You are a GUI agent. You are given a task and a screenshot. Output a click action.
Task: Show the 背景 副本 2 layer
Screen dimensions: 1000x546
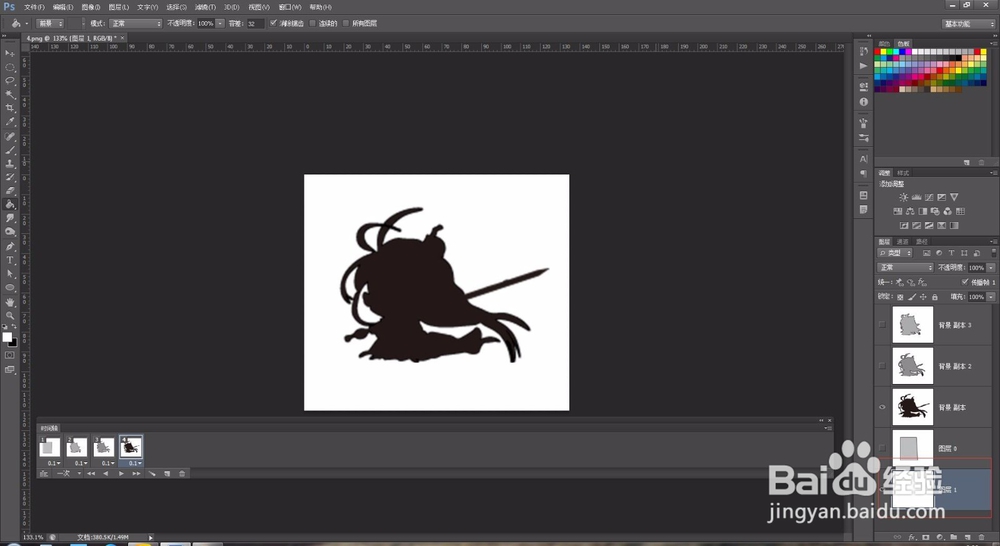[x=883, y=365]
